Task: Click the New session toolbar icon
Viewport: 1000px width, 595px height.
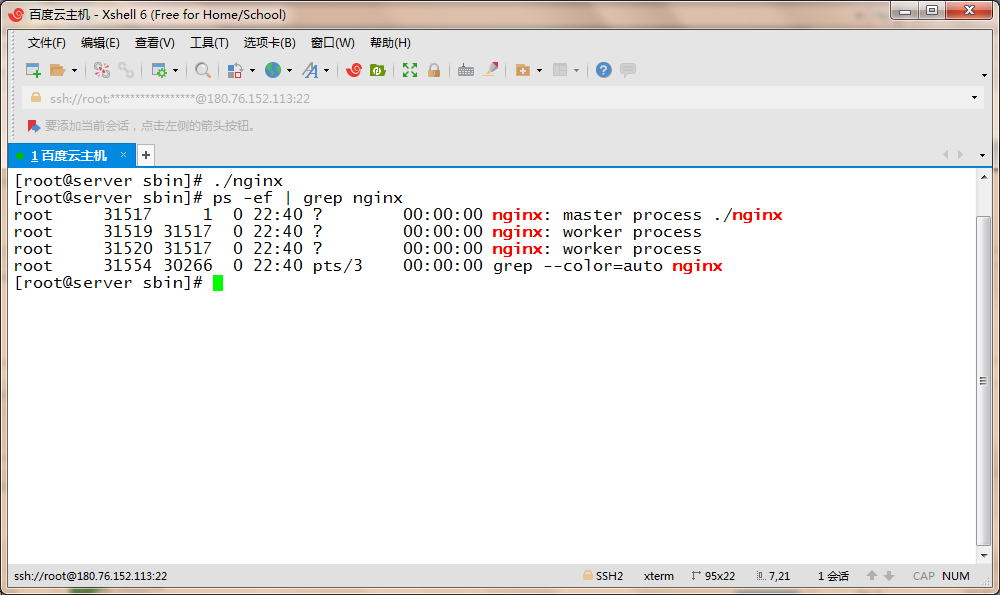Action: click(33, 70)
